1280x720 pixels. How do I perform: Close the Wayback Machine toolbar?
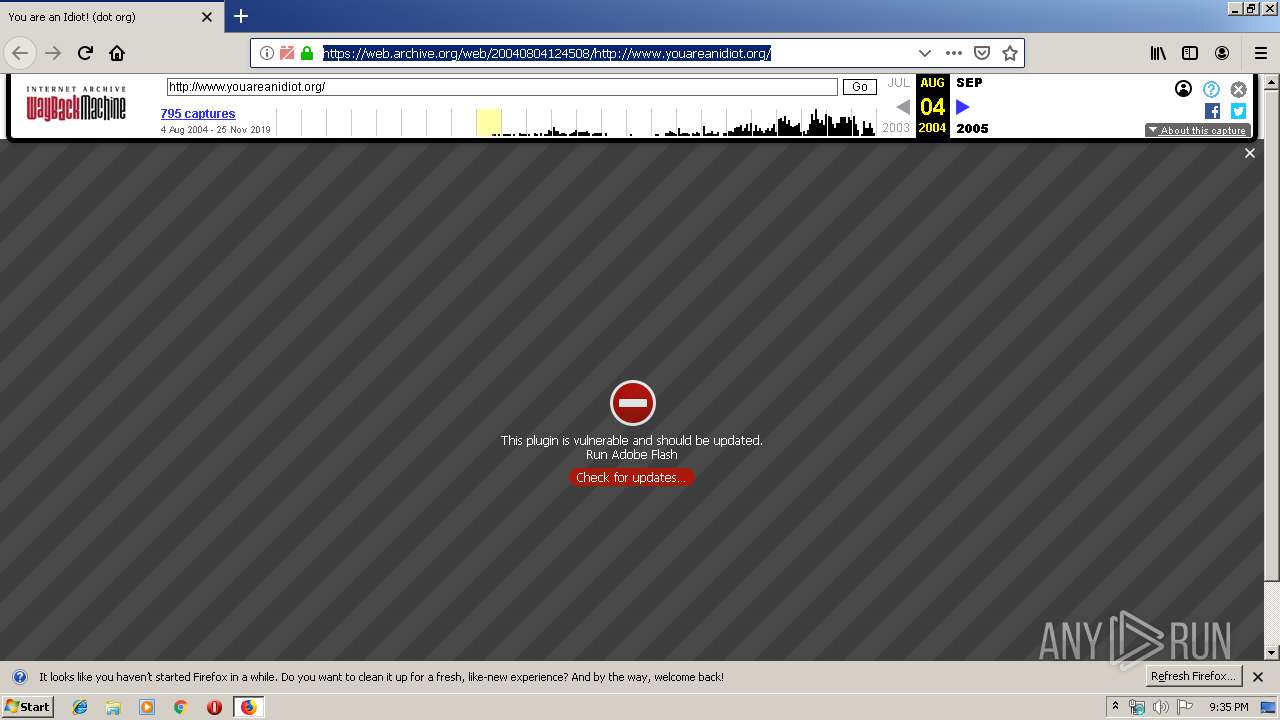tap(1238, 89)
